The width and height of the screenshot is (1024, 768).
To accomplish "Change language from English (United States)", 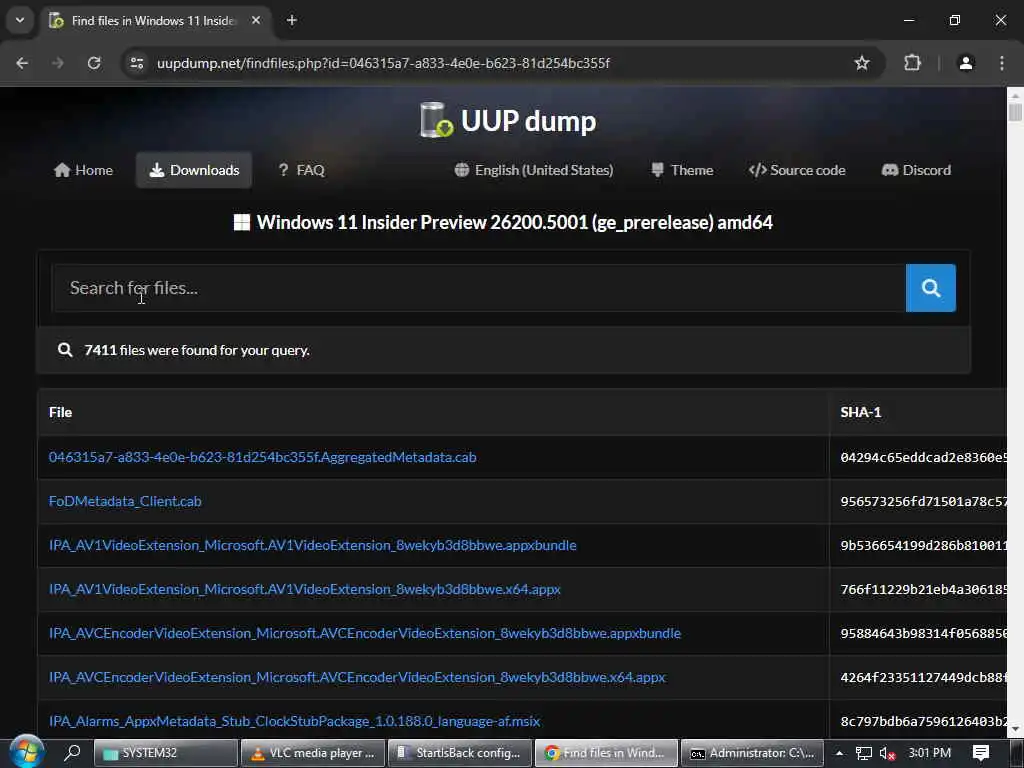I will pos(534,170).
